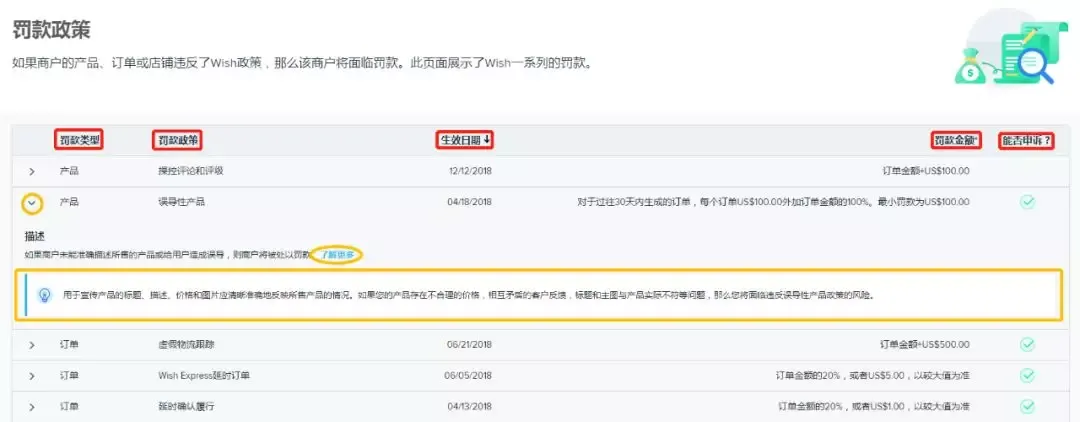
Task: Expand the 虚假物流跟踪 row chevron
Action: click(32, 345)
